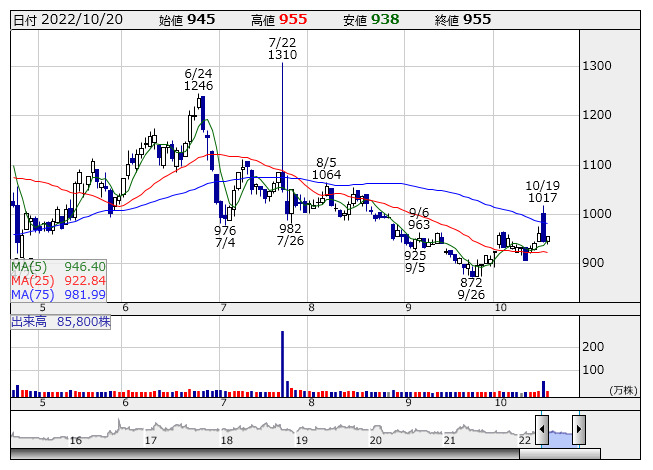
Task: Click the 終値 955 closing price
Action: (x=463, y=20)
